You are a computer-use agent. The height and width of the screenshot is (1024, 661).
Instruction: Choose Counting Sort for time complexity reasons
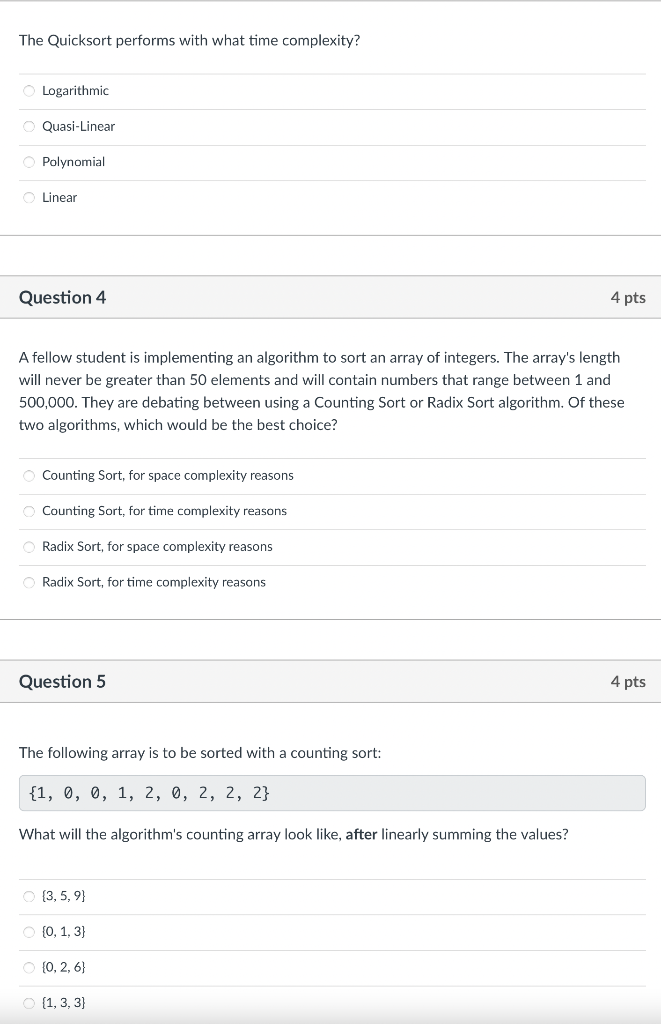pos(29,511)
